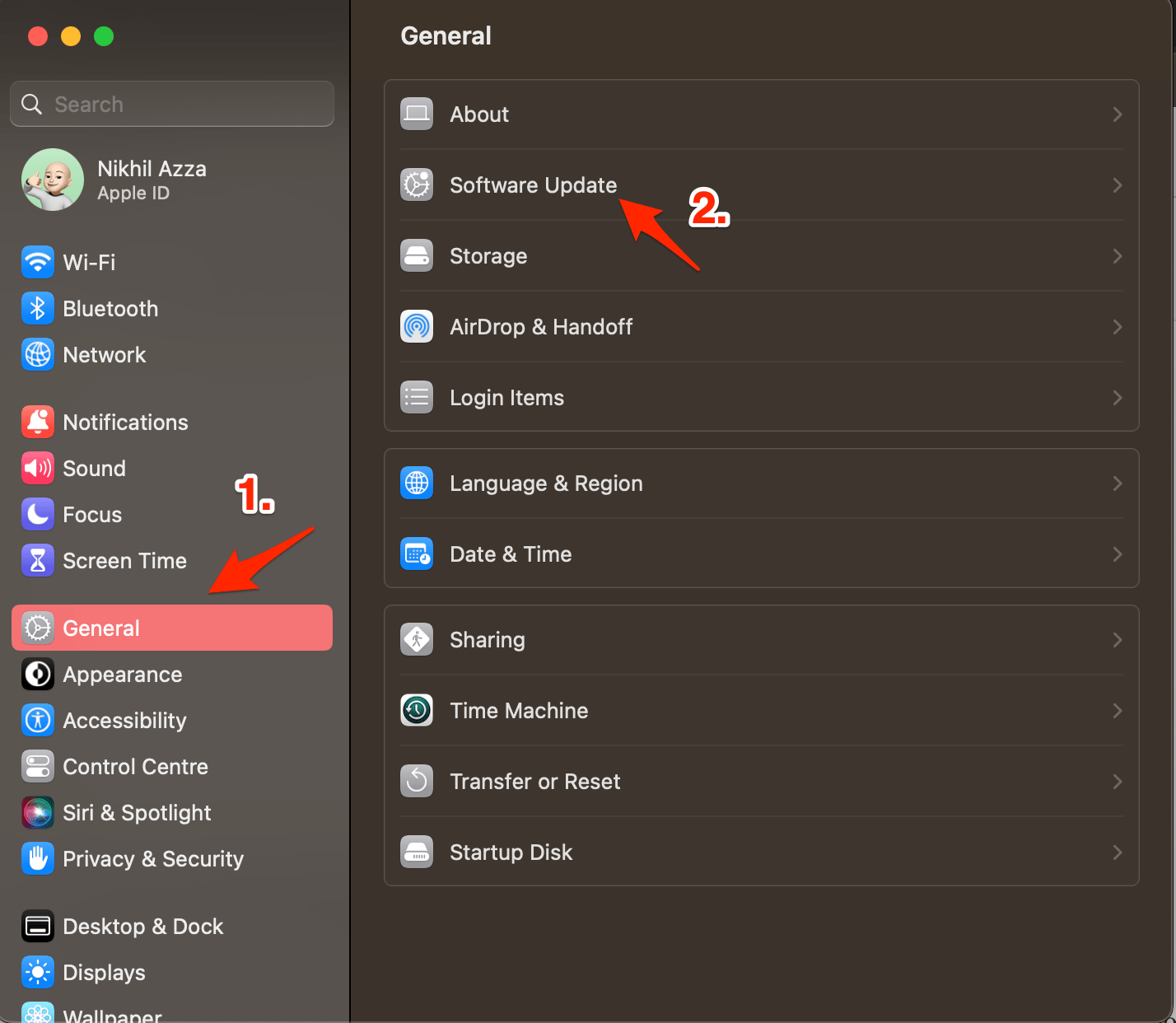Image resolution: width=1176 pixels, height=1023 pixels.
Task: Click the Accessibility icon
Action: click(x=38, y=721)
